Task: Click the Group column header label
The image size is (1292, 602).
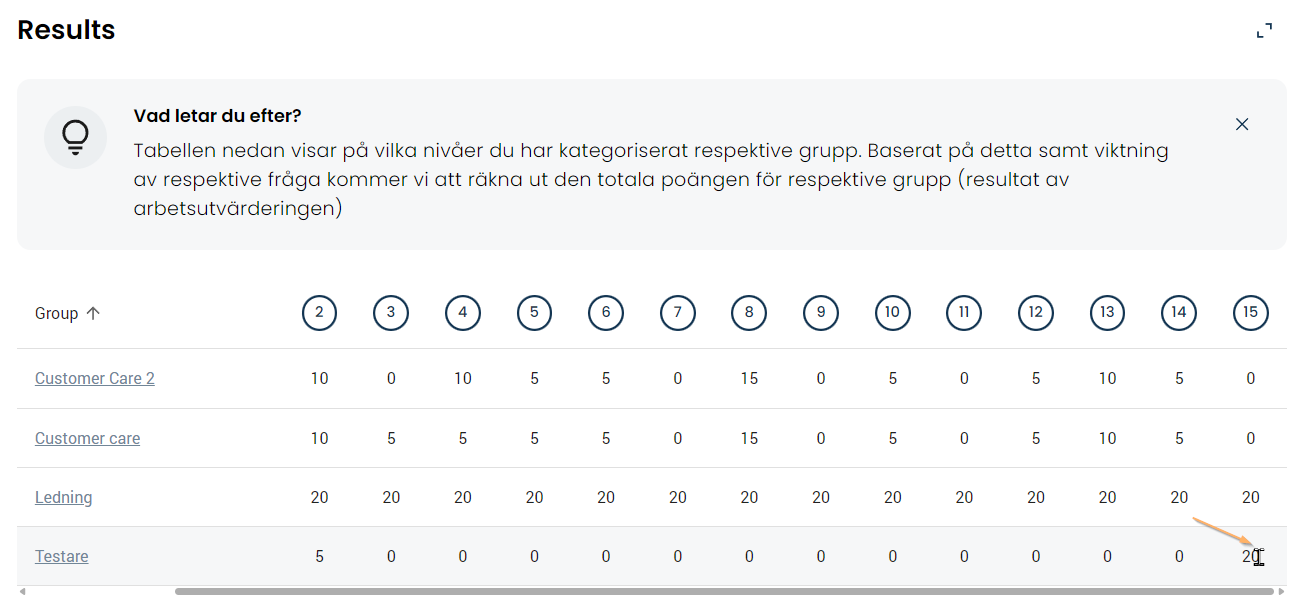Action: click(x=56, y=313)
